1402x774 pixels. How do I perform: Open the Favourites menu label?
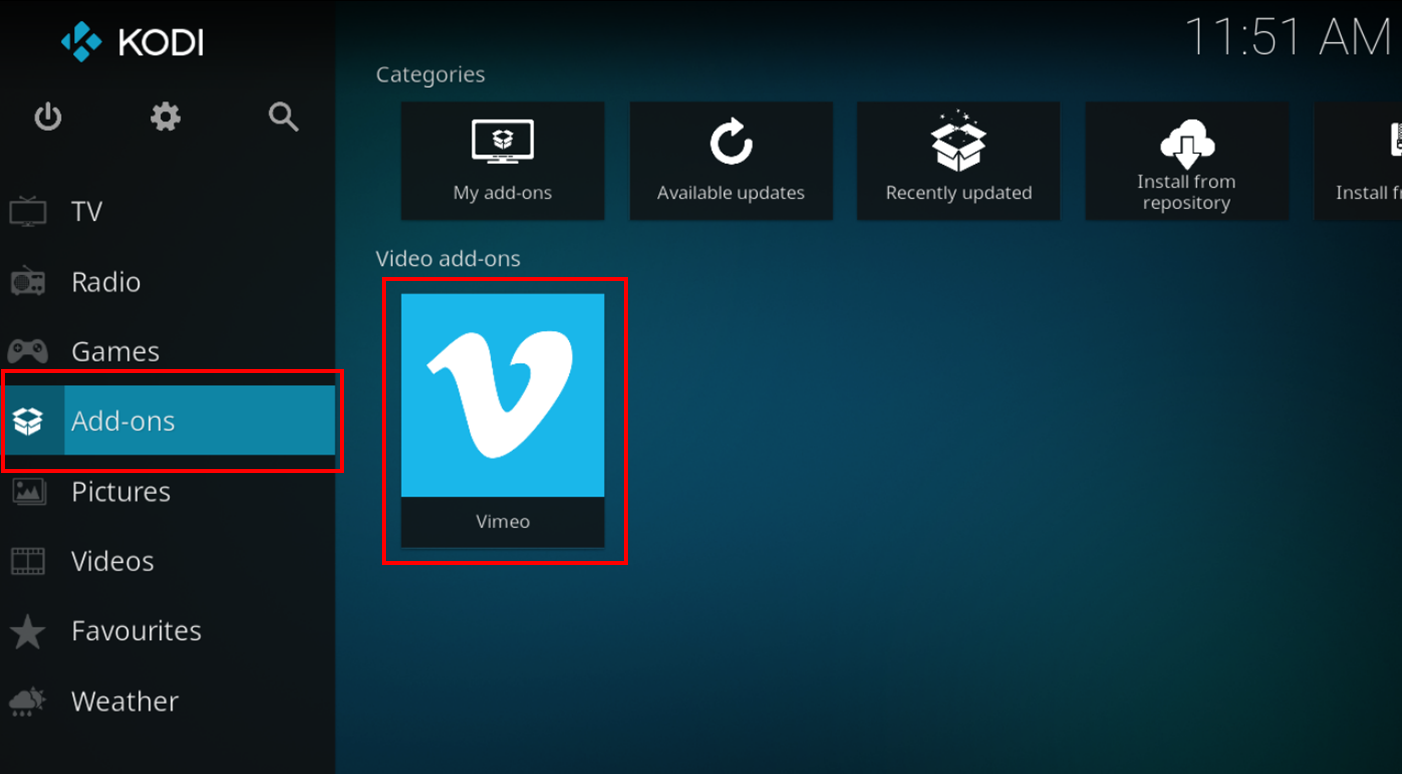click(136, 631)
